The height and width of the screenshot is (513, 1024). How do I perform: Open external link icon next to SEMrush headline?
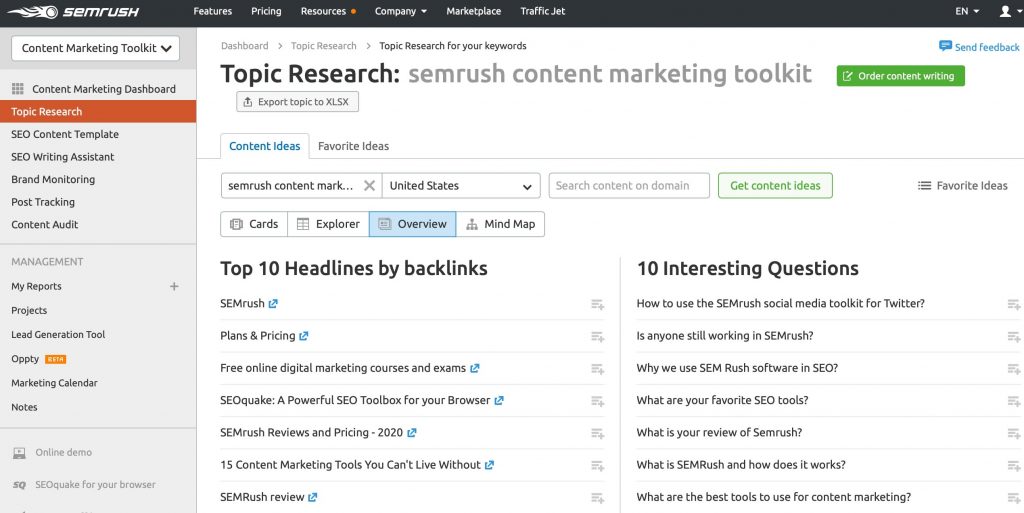pyautogui.click(x=273, y=303)
